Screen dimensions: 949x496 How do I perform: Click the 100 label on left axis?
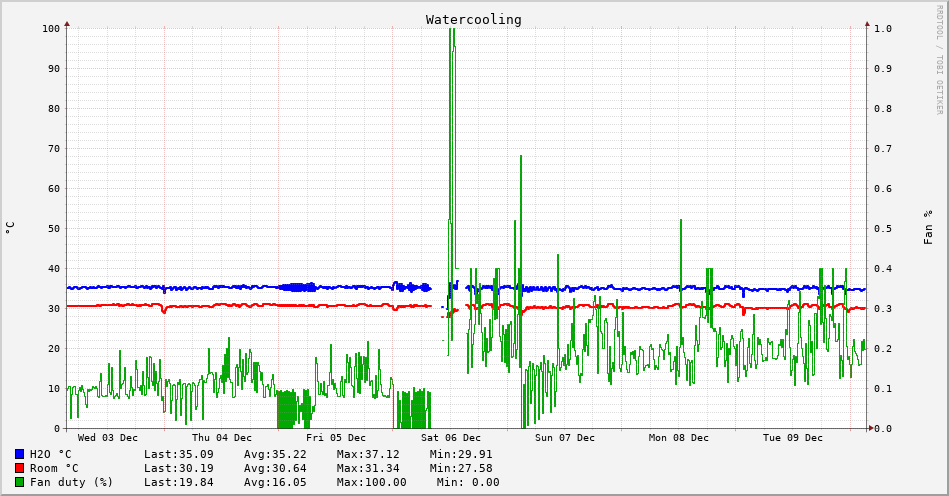coord(51,28)
